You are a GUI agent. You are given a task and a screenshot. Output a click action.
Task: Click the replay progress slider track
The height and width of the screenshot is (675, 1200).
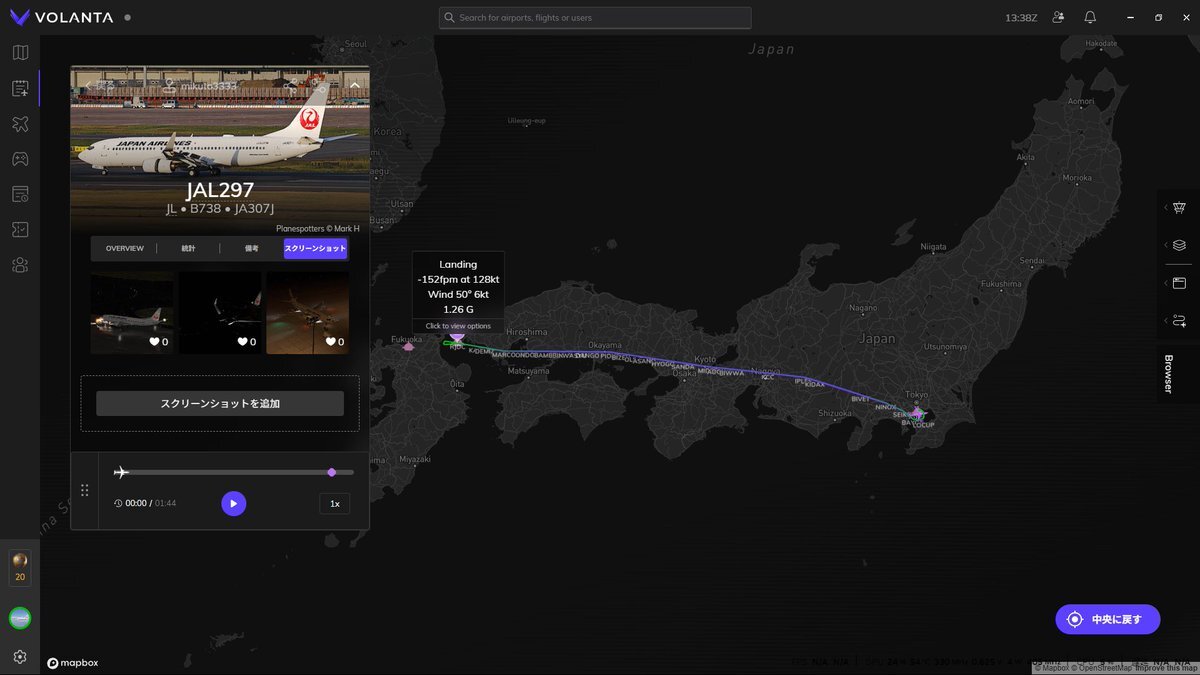coord(235,472)
